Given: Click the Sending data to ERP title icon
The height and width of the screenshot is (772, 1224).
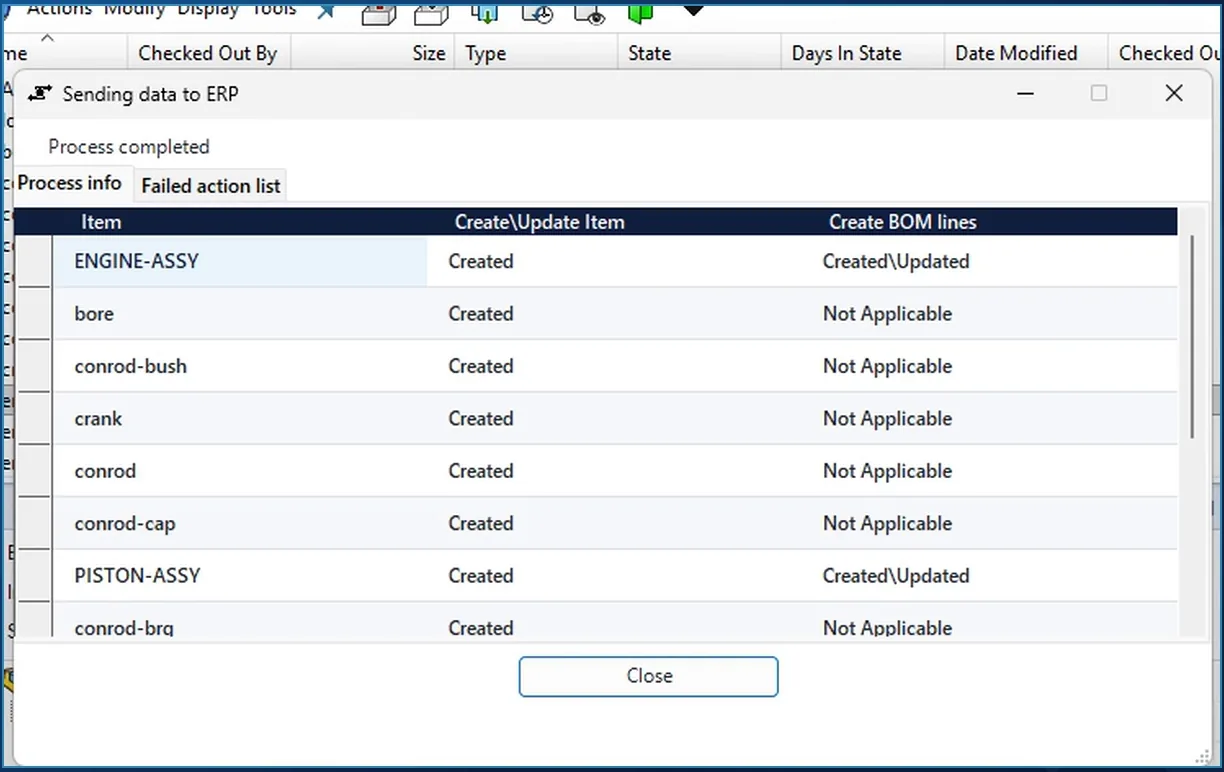Looking at the screenshot, I should [x=40, y=94].
